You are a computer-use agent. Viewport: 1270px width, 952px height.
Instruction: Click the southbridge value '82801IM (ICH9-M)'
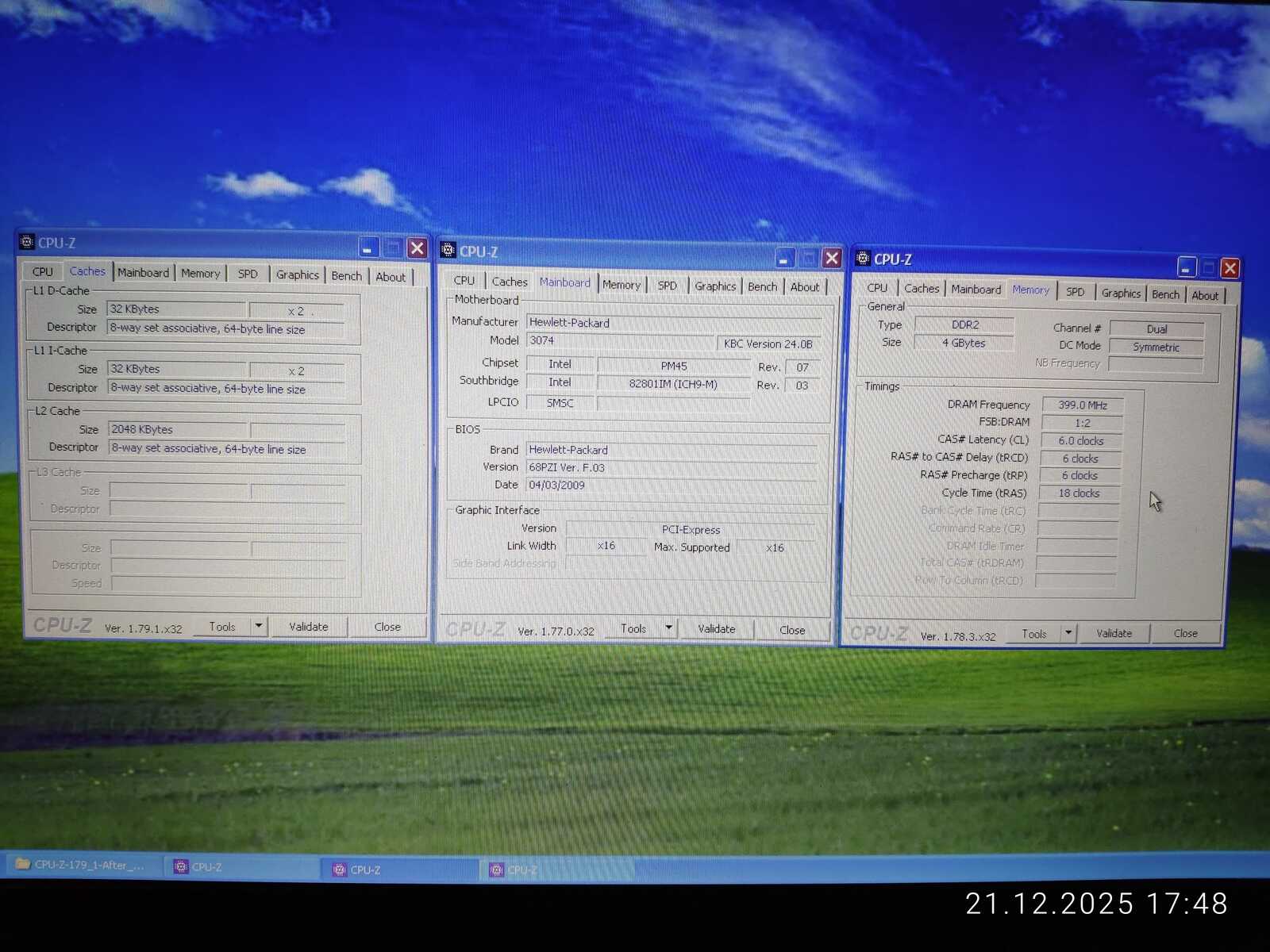click(673, 384)
